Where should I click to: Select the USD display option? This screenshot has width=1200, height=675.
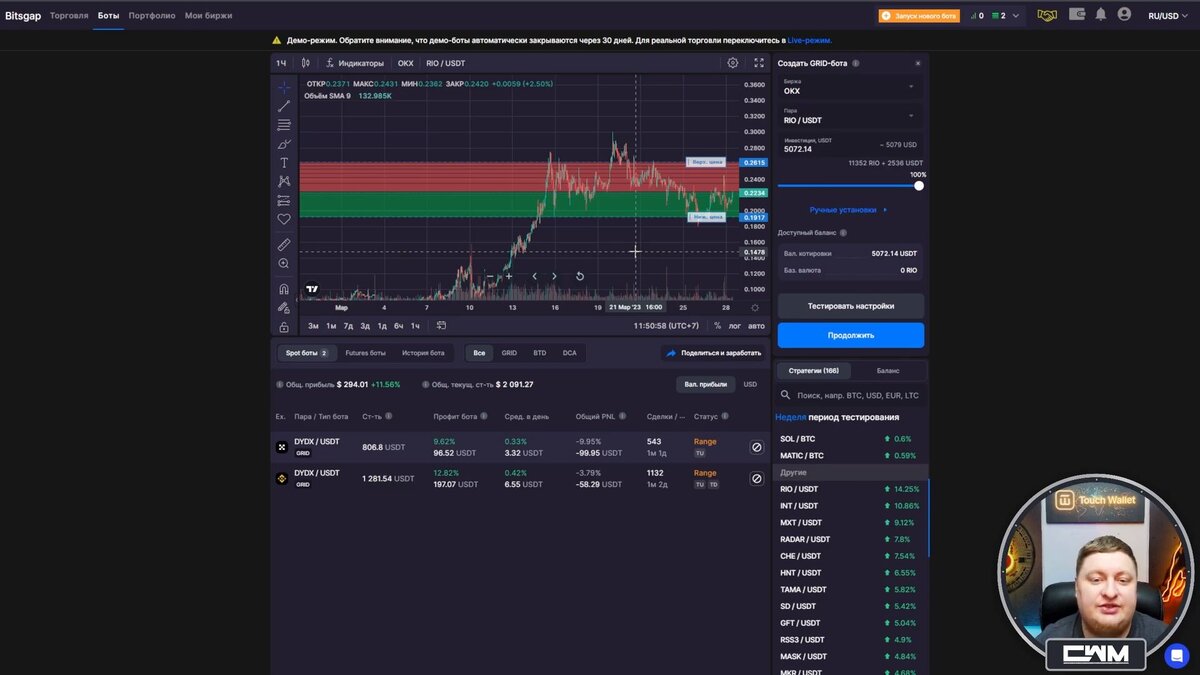coord(750,384)
